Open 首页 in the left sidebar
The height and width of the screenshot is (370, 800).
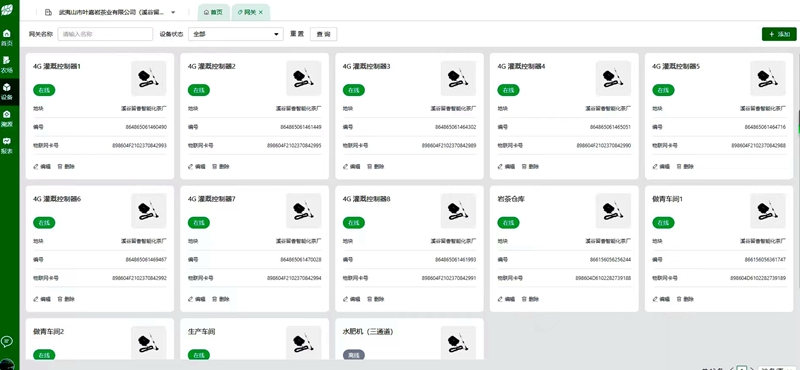[x=7, y=38]
